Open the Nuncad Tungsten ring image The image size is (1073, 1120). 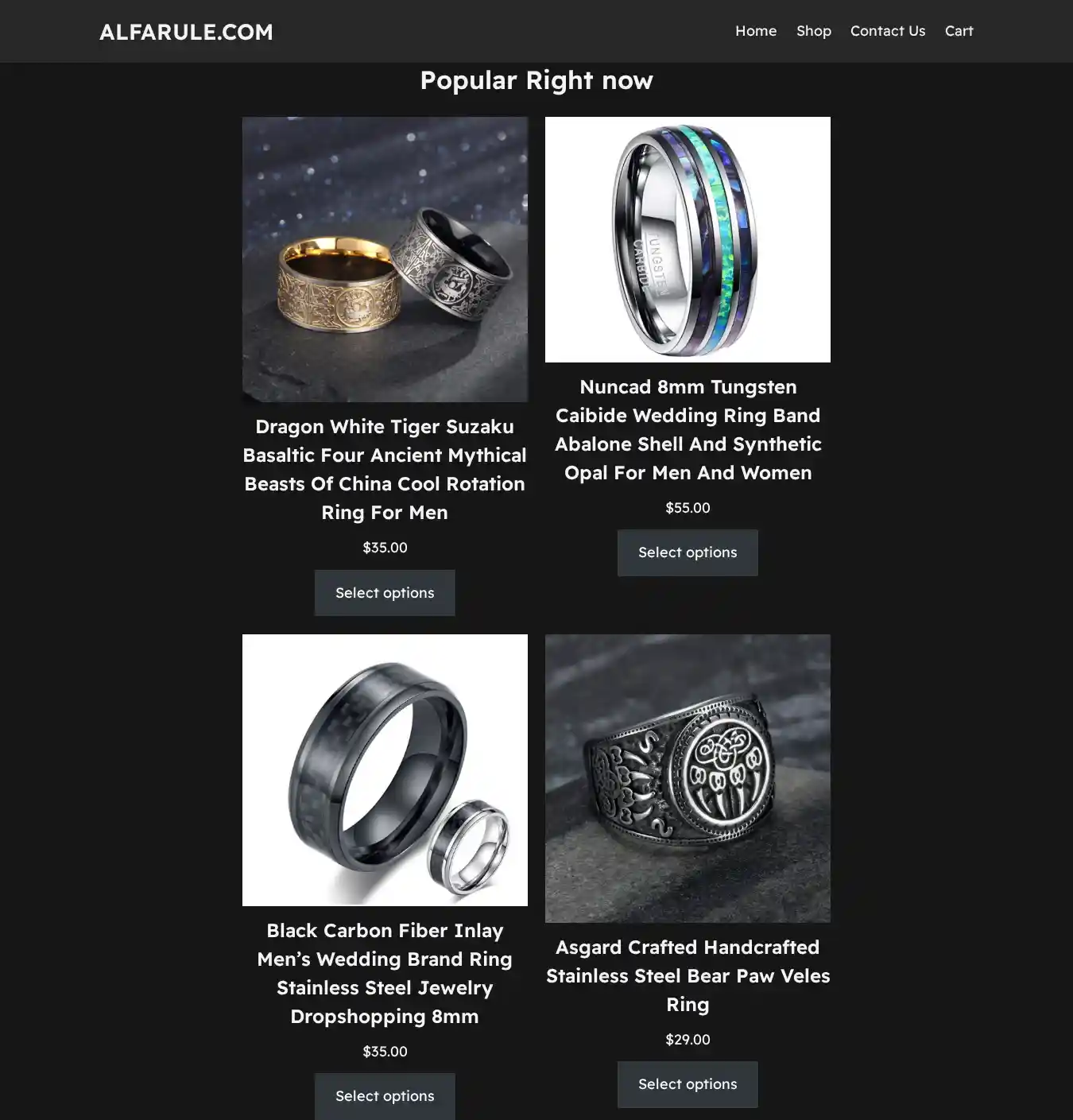(688, 239)
